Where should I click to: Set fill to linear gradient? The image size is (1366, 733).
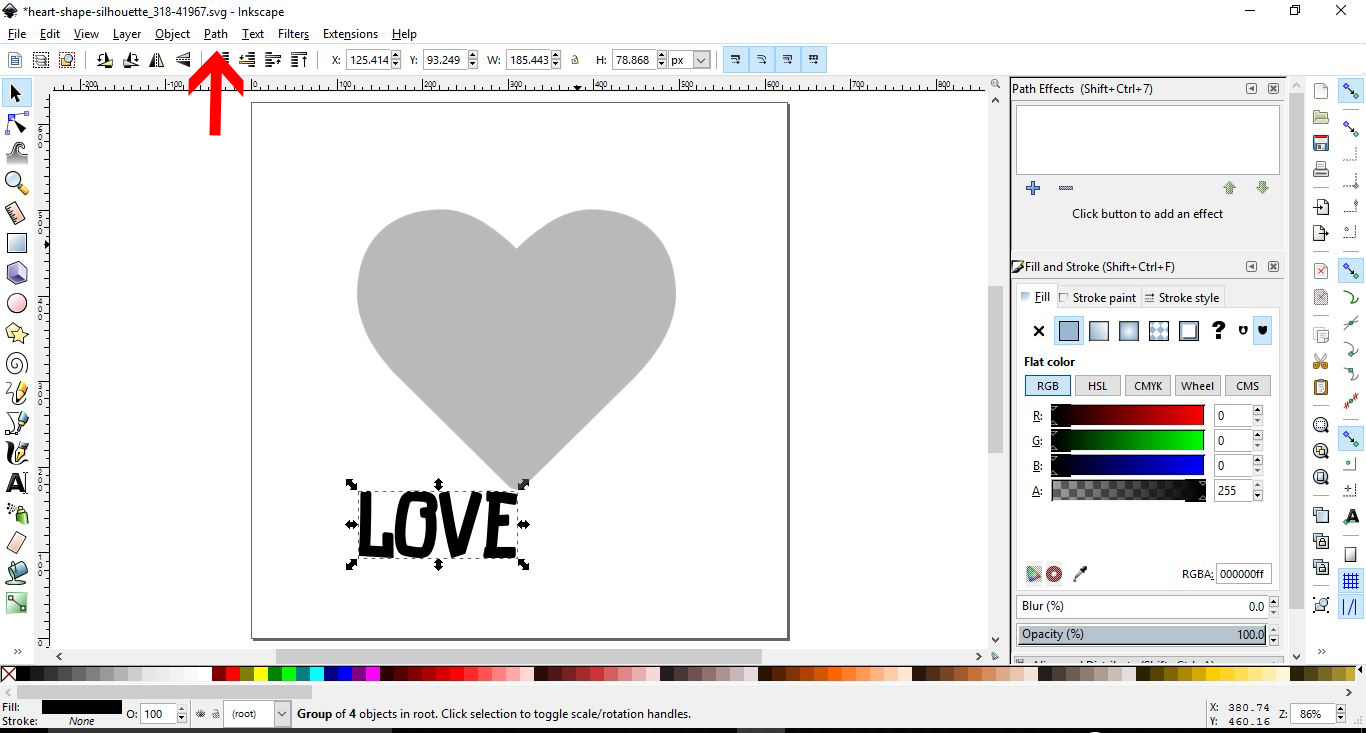[x=1098, y=331]
